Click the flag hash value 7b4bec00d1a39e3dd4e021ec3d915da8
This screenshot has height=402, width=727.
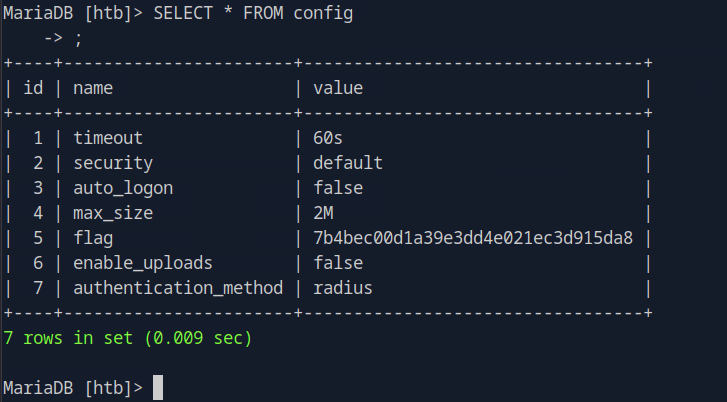pos(473,238)
